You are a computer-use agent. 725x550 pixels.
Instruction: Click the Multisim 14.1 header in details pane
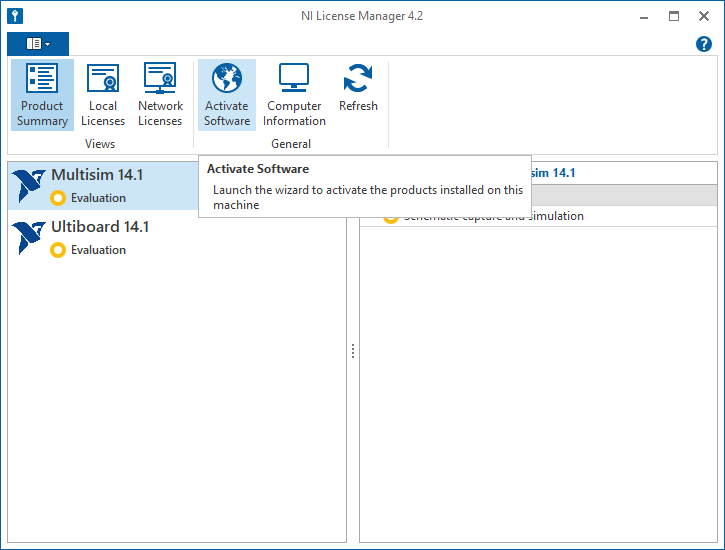553,173
